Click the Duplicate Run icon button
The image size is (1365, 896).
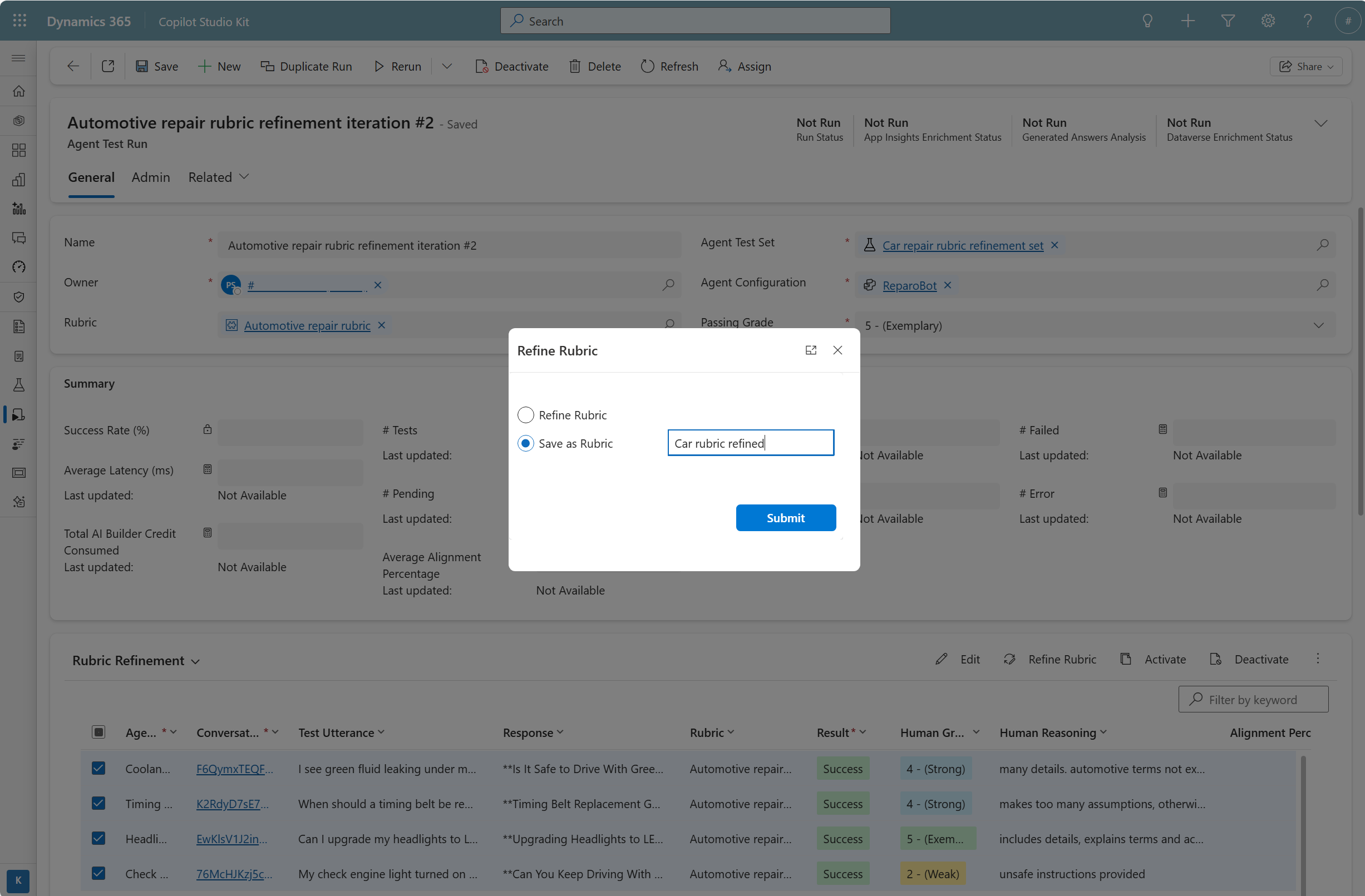coord(267,67)
